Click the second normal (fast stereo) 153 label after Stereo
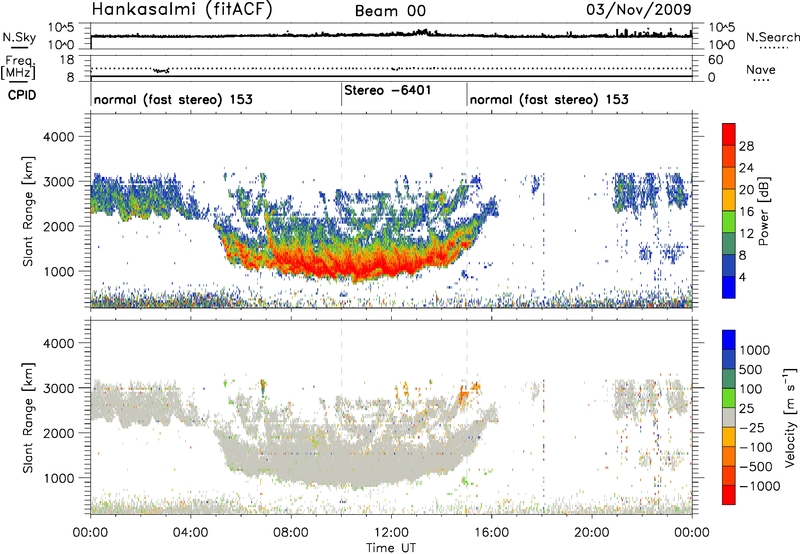The height and width of the screenshot is (554, 800). [x=549, y=99]
